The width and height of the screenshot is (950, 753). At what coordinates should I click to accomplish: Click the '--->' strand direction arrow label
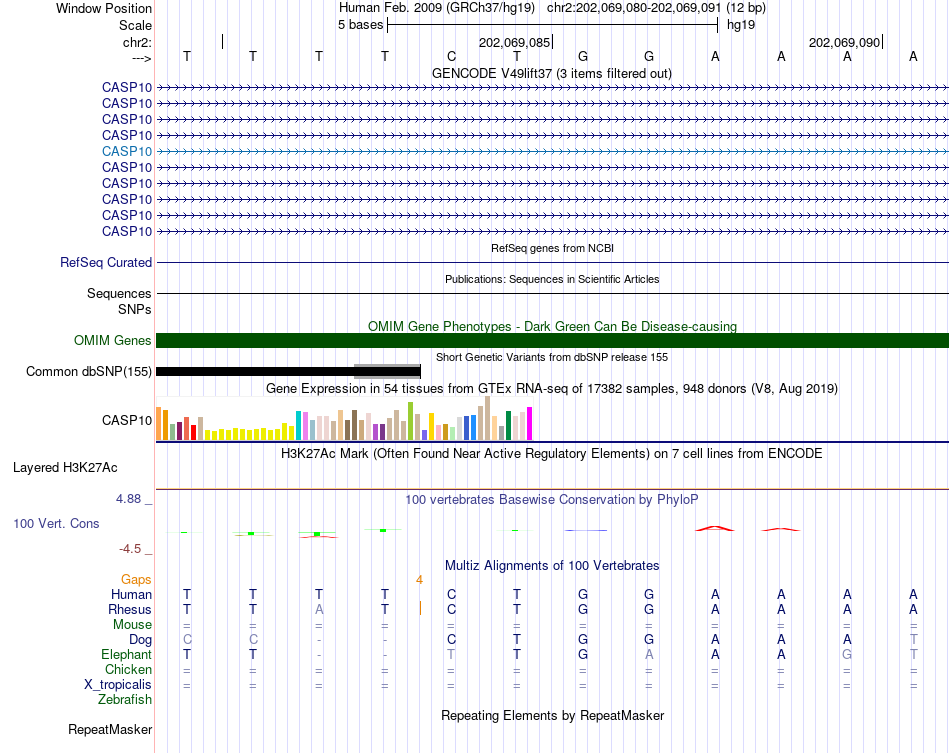(141, 58)
